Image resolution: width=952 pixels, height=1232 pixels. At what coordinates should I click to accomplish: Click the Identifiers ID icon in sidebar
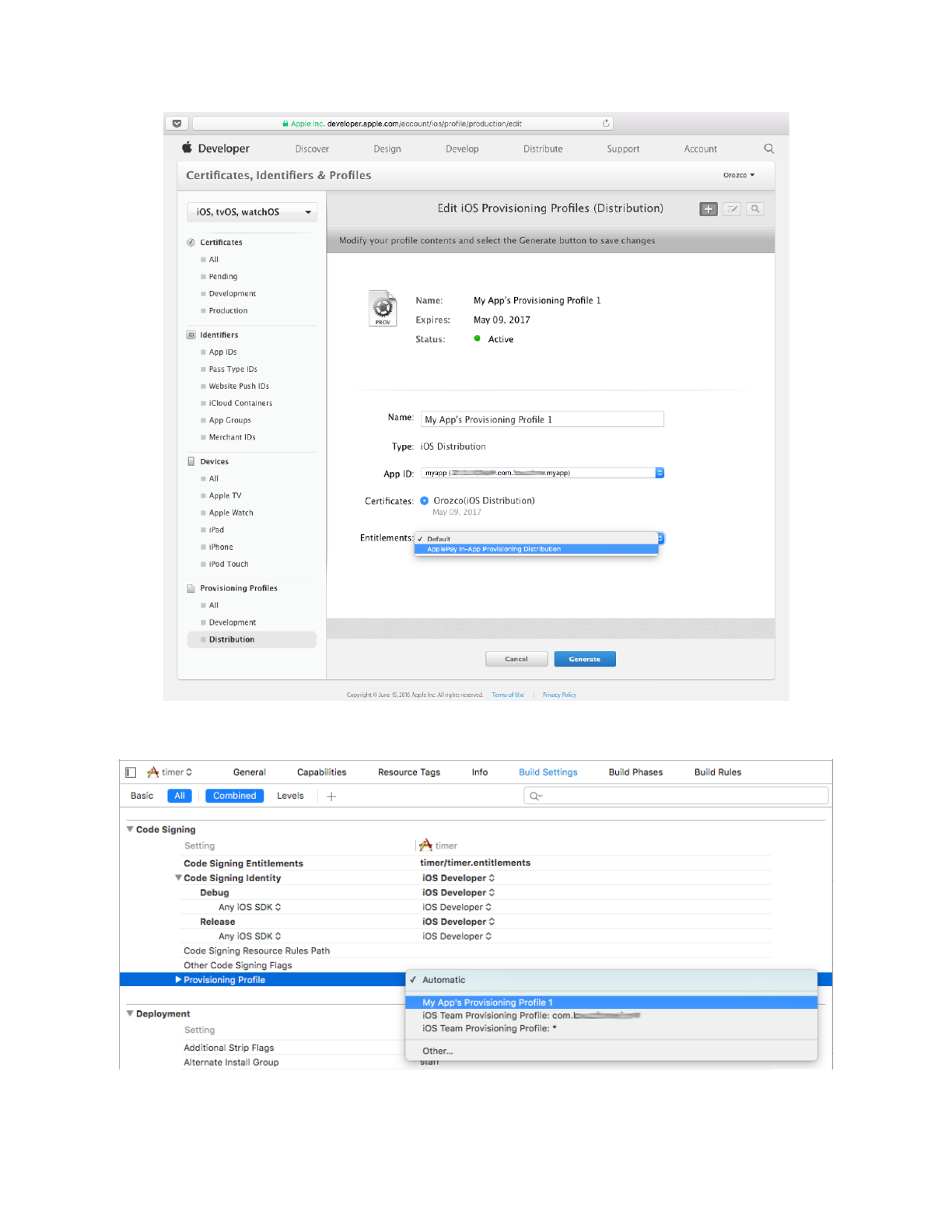point(191,335)
